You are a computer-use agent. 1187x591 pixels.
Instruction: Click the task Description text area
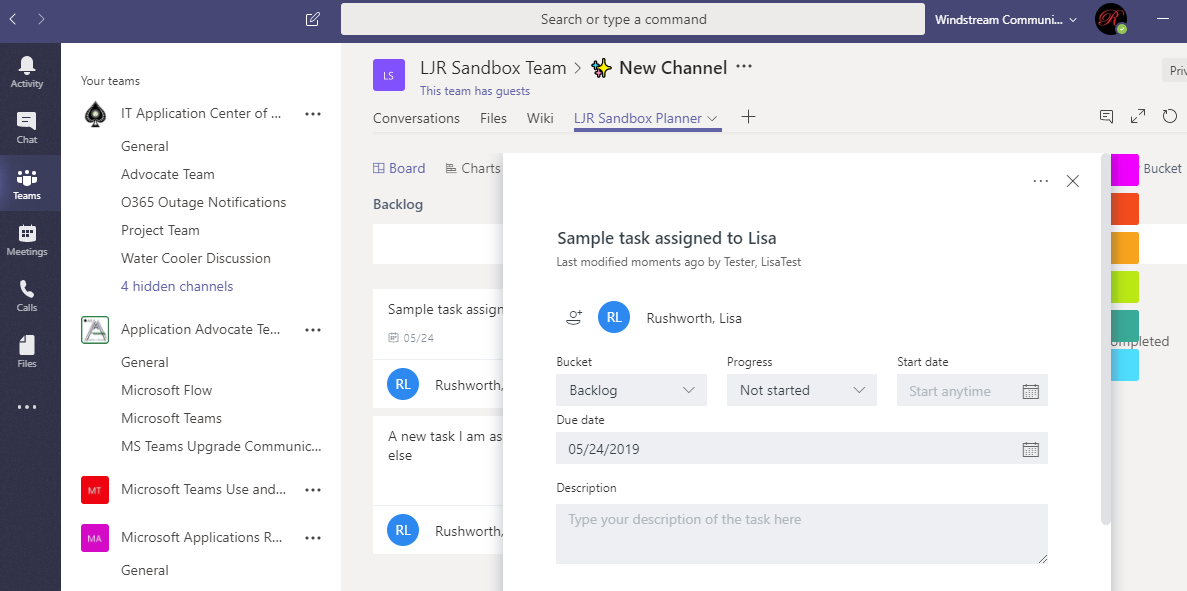pyautogui.click(x=802, y=534)
